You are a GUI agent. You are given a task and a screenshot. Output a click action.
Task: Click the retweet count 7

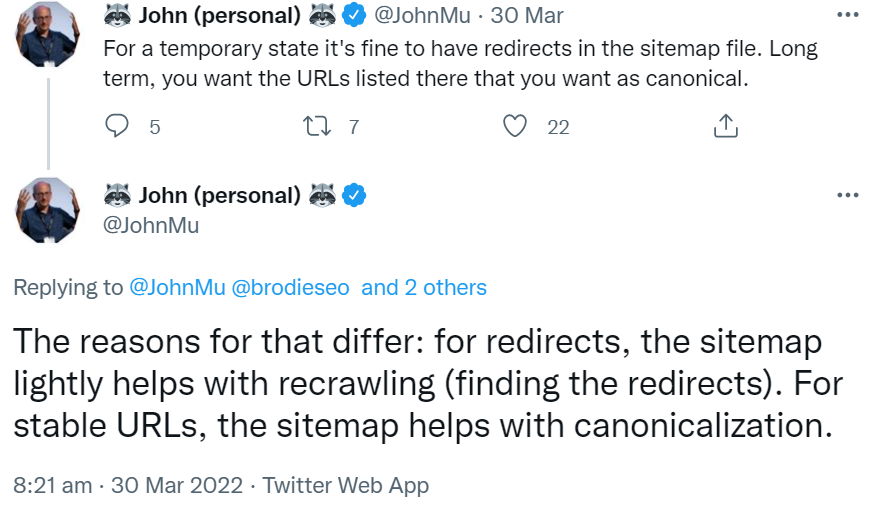353,127
